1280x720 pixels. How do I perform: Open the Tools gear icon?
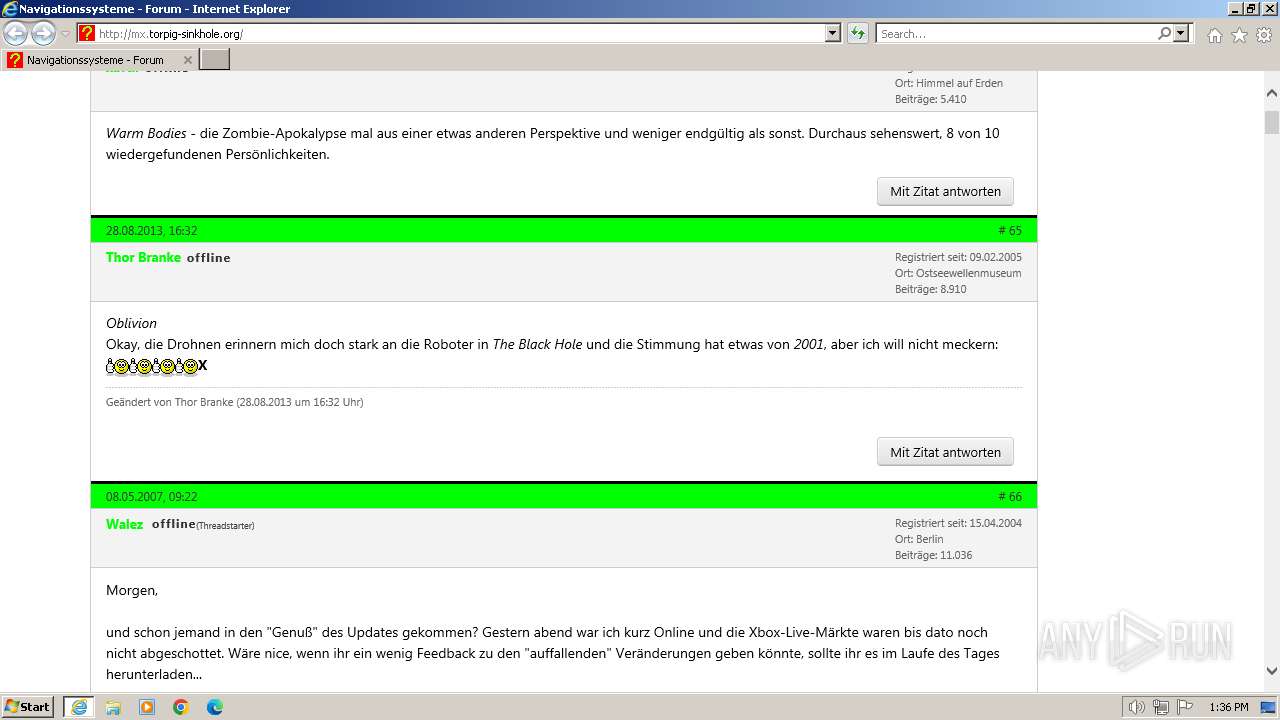[x=1264, y=35]
